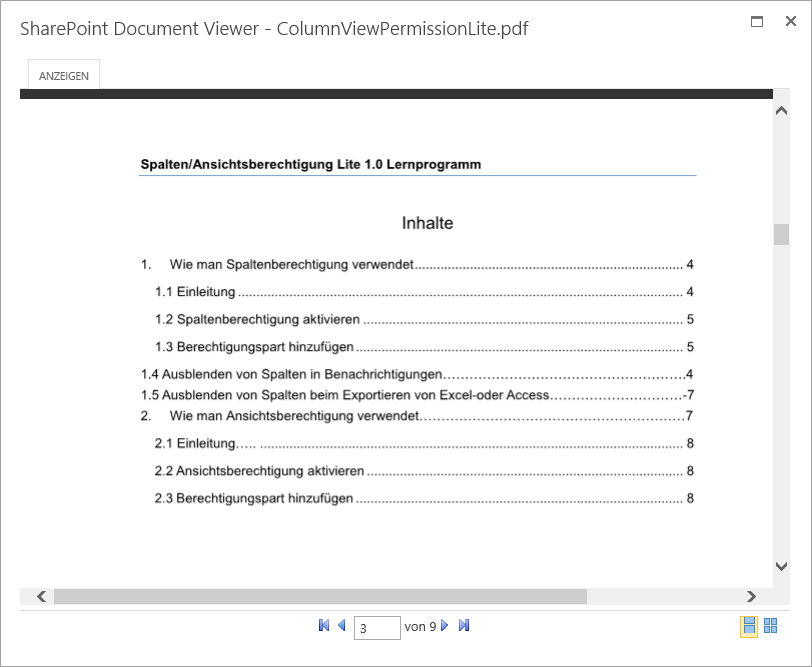Click the page number input field
Screen dimensions: 812x667
377,628
